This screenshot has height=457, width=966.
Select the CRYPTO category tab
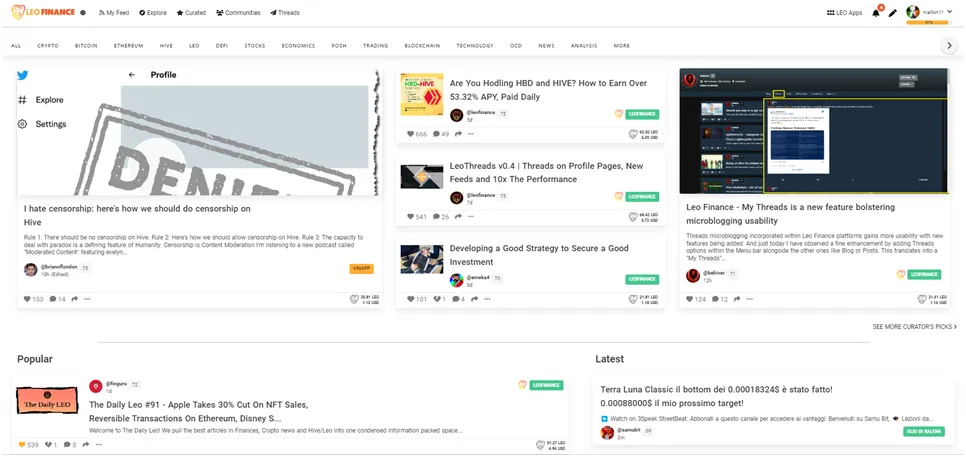[x=48, y=46]
